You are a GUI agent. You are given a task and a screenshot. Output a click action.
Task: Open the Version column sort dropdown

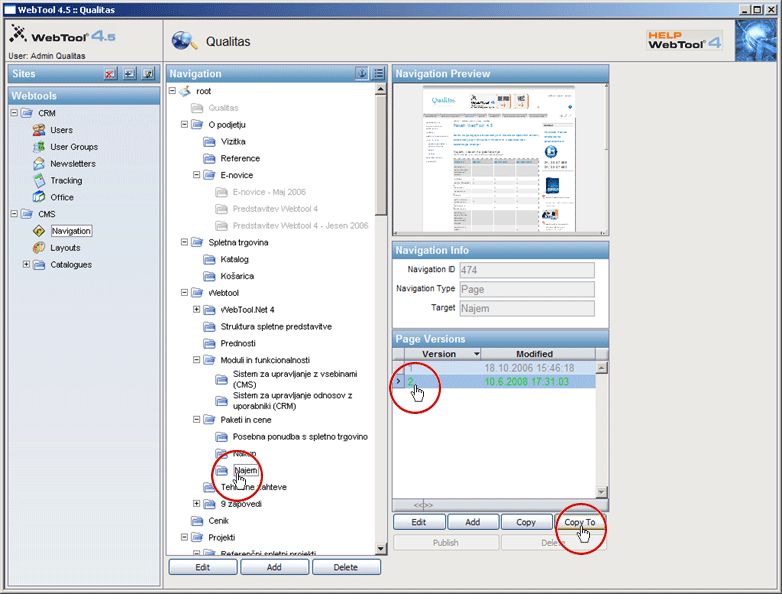coord(476,354)
